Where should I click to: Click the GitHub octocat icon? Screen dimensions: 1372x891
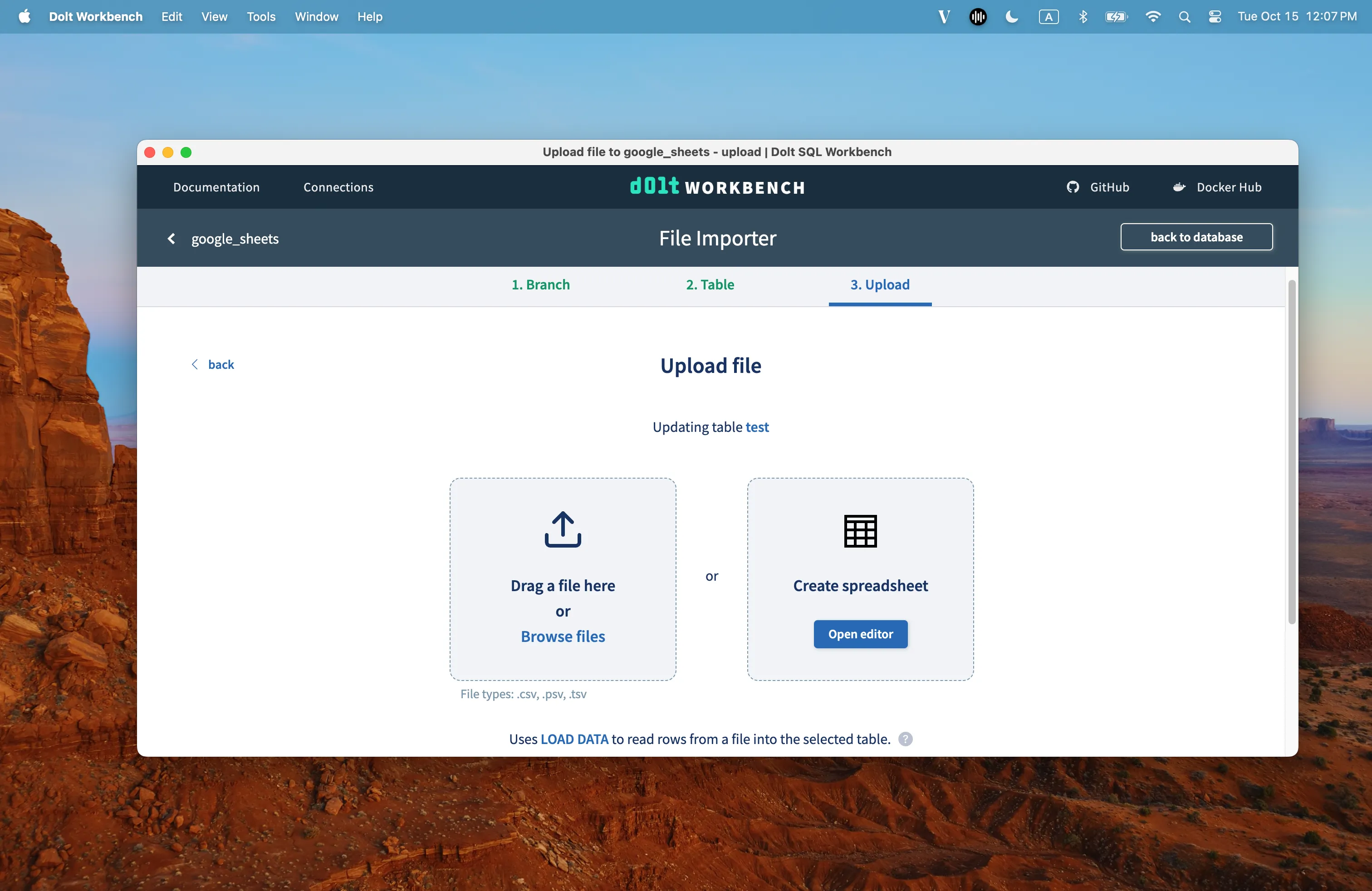[1072, 187]
